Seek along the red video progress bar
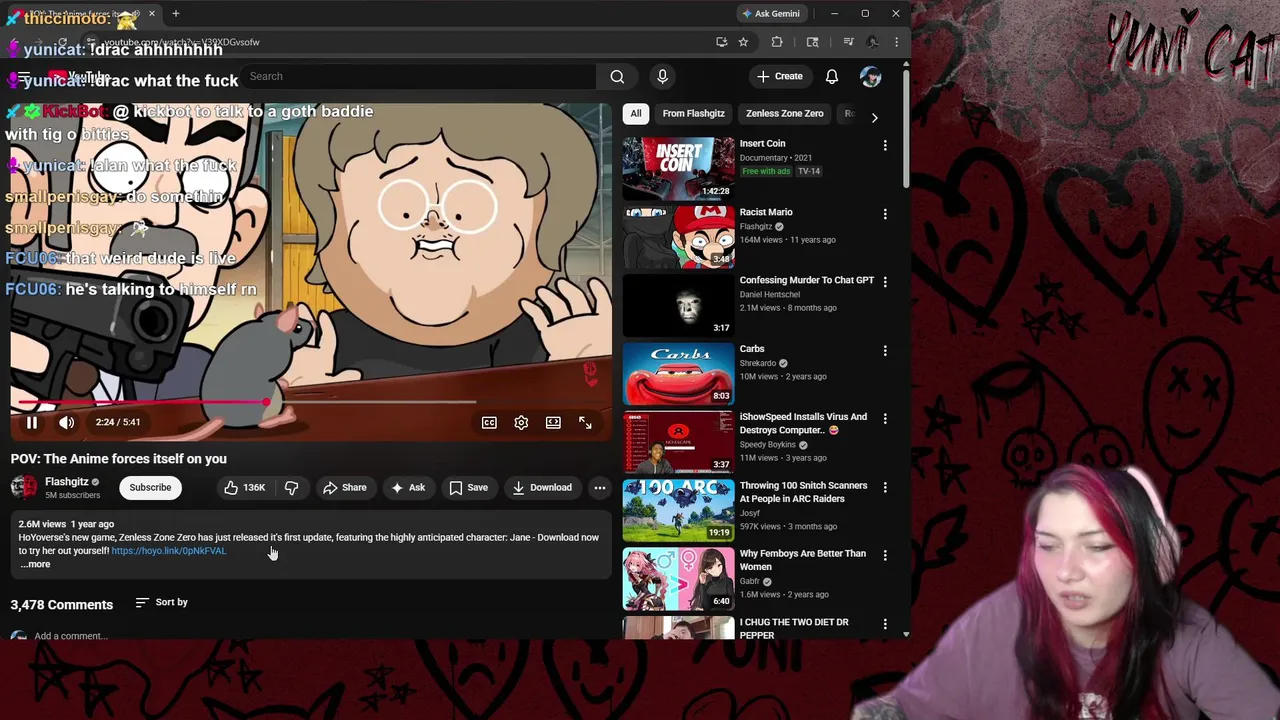 point(247,402)
